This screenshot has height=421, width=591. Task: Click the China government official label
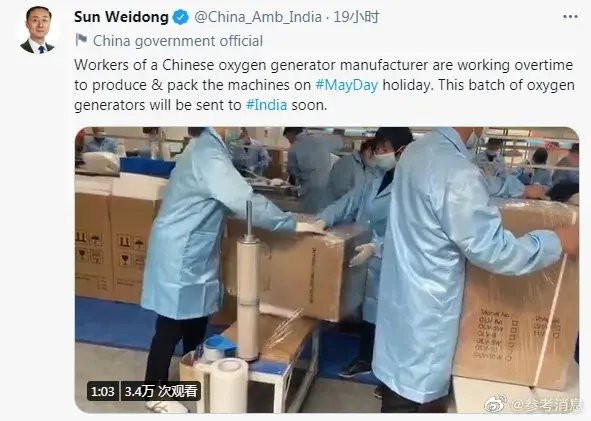178,41
